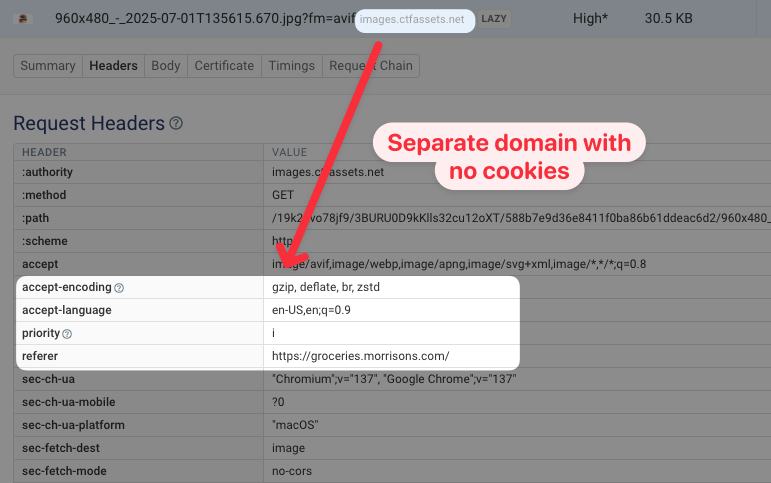The height and width of the screenshot is (483, 771).
Task: Click the image/avif accept value
Action: tap(459, 264)
